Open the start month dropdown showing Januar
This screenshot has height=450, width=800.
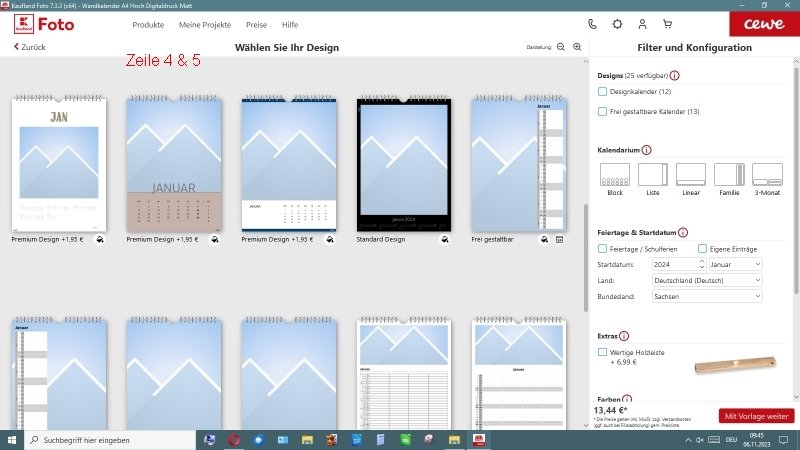tap(735, 264)
